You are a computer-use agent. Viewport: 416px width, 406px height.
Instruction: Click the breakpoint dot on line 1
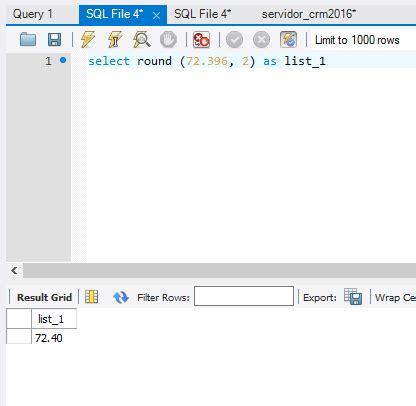pos(63,60)
